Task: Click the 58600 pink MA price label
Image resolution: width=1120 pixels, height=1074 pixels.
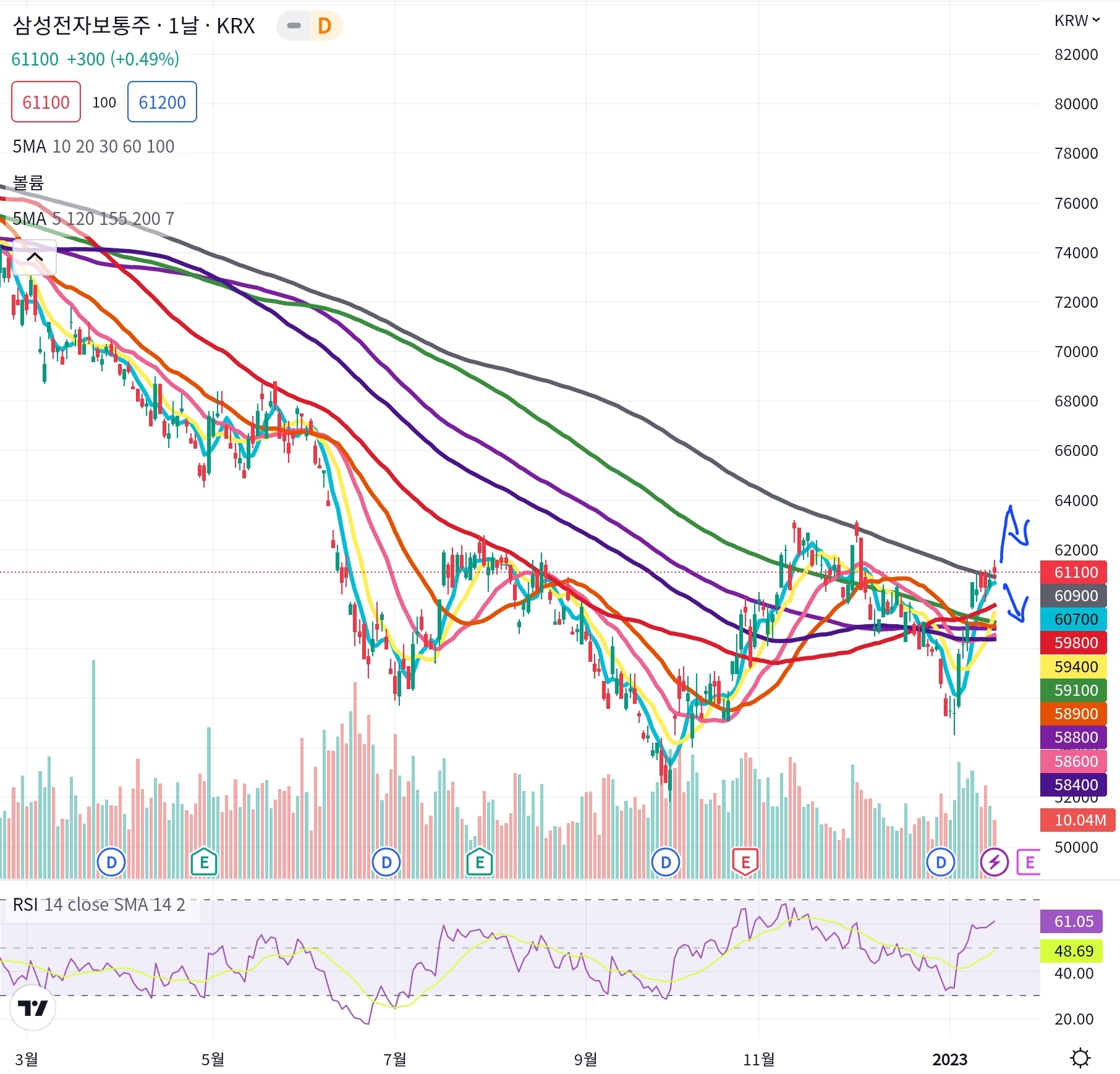Action: [1074, 761]
